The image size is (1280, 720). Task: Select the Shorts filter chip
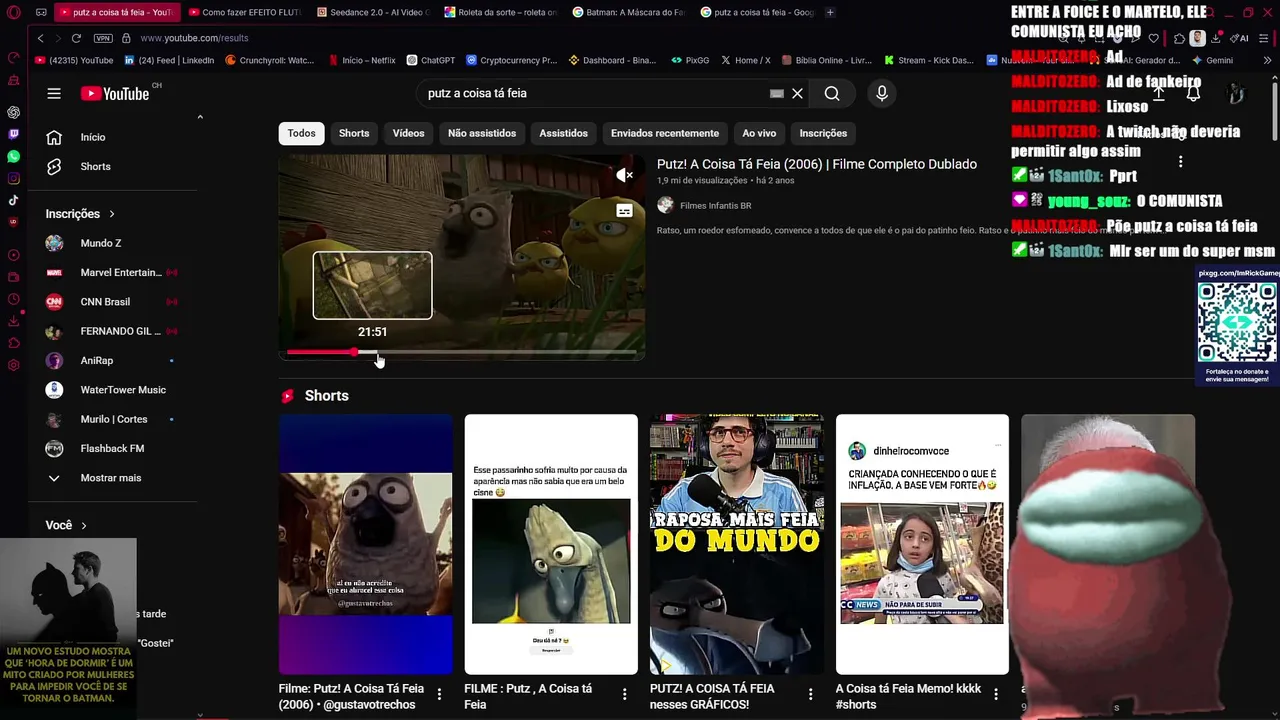pyautogui.click(x=354, y=133)
